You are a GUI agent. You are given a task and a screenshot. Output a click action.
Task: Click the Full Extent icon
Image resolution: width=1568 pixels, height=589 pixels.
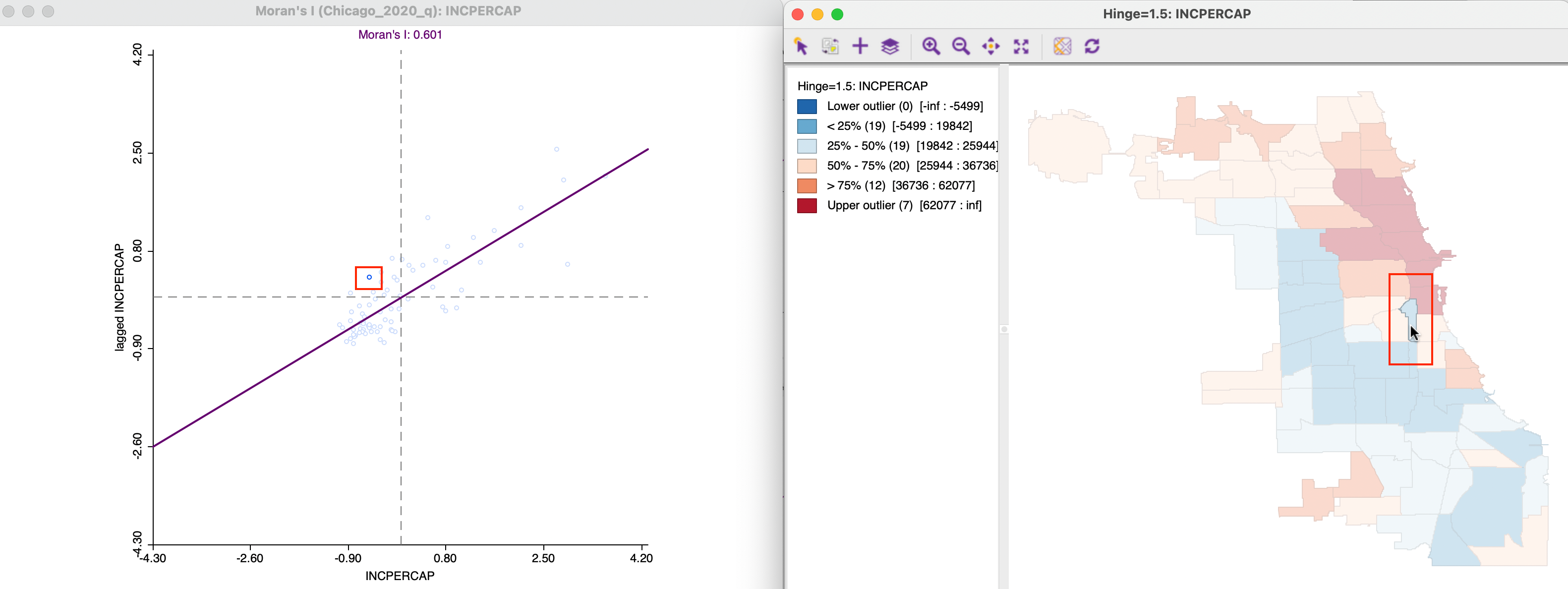[x=1021, y=46]
